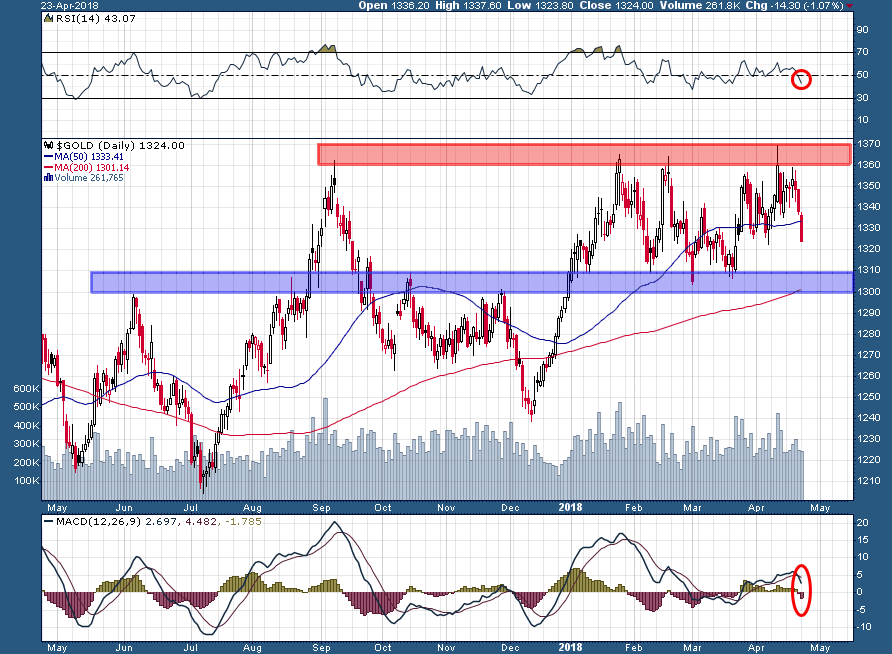Click Oct on the MACD panel time axis
Screen dimensions: 892x654
coord(383,648)
